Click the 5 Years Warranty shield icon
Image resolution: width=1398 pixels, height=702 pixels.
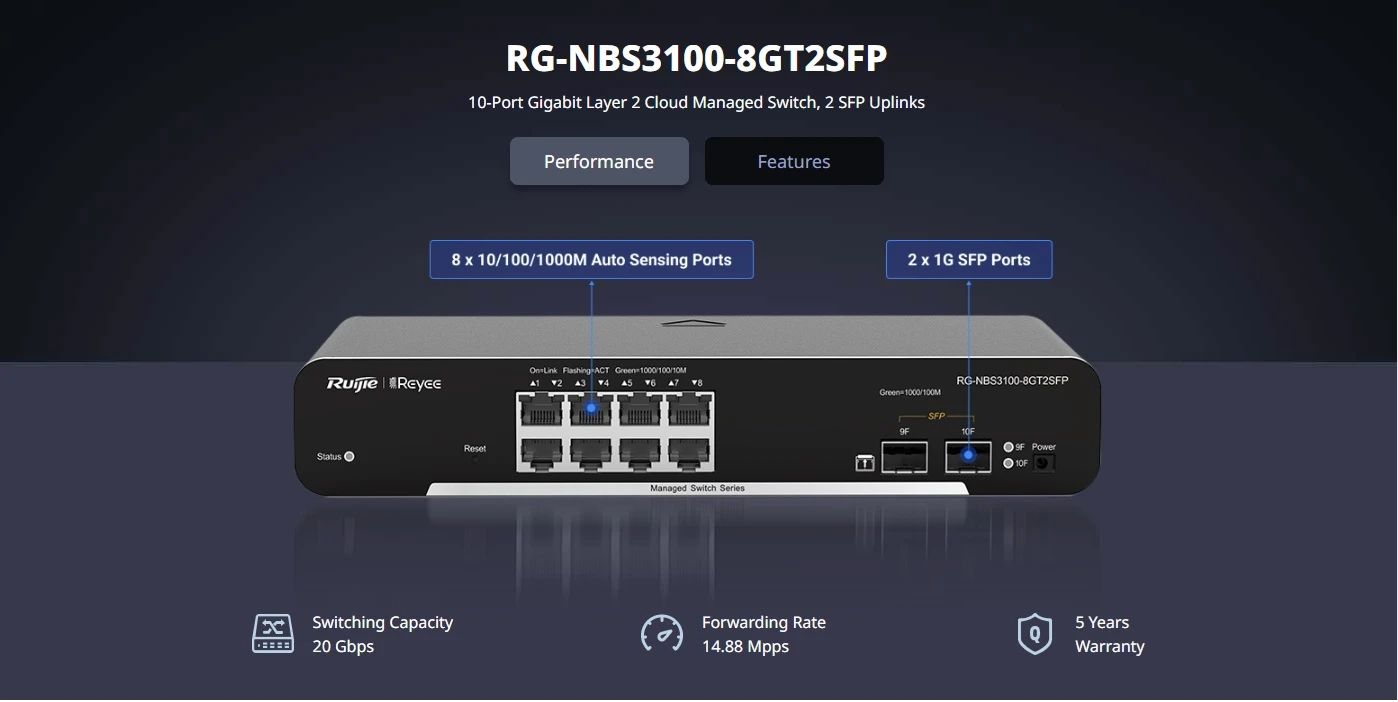(x=1035, y=633)
